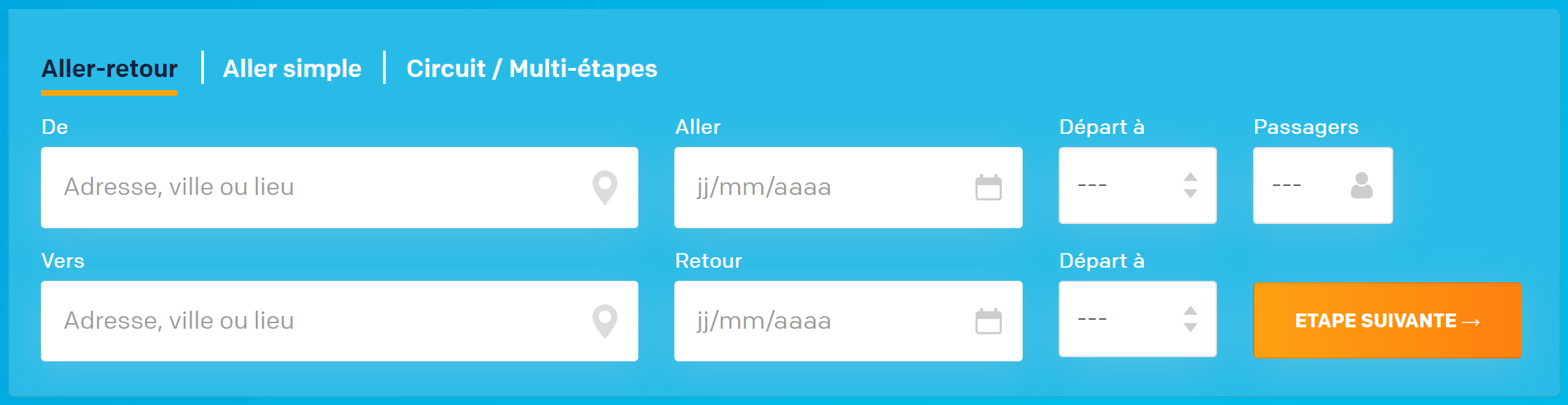
Task: Switch to the Aller simple tab
Action: 292,69
